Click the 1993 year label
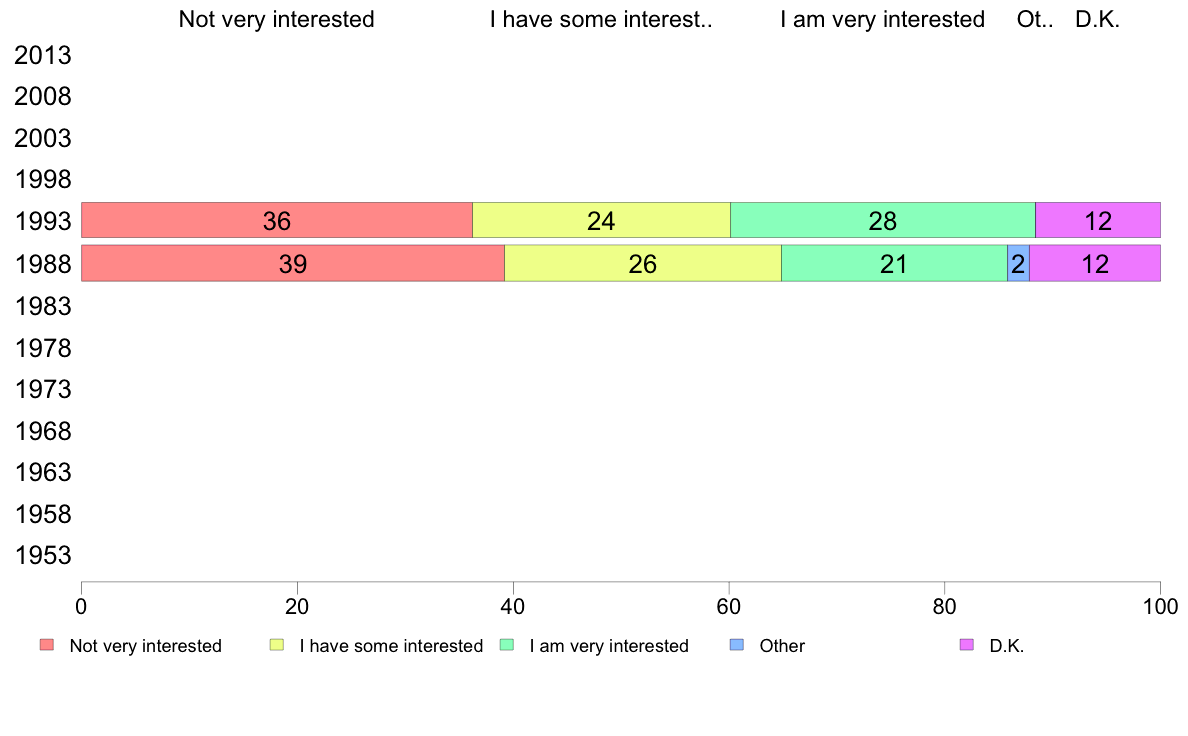The width and height of the screenshot is (1188, 736). coord(43,222)
